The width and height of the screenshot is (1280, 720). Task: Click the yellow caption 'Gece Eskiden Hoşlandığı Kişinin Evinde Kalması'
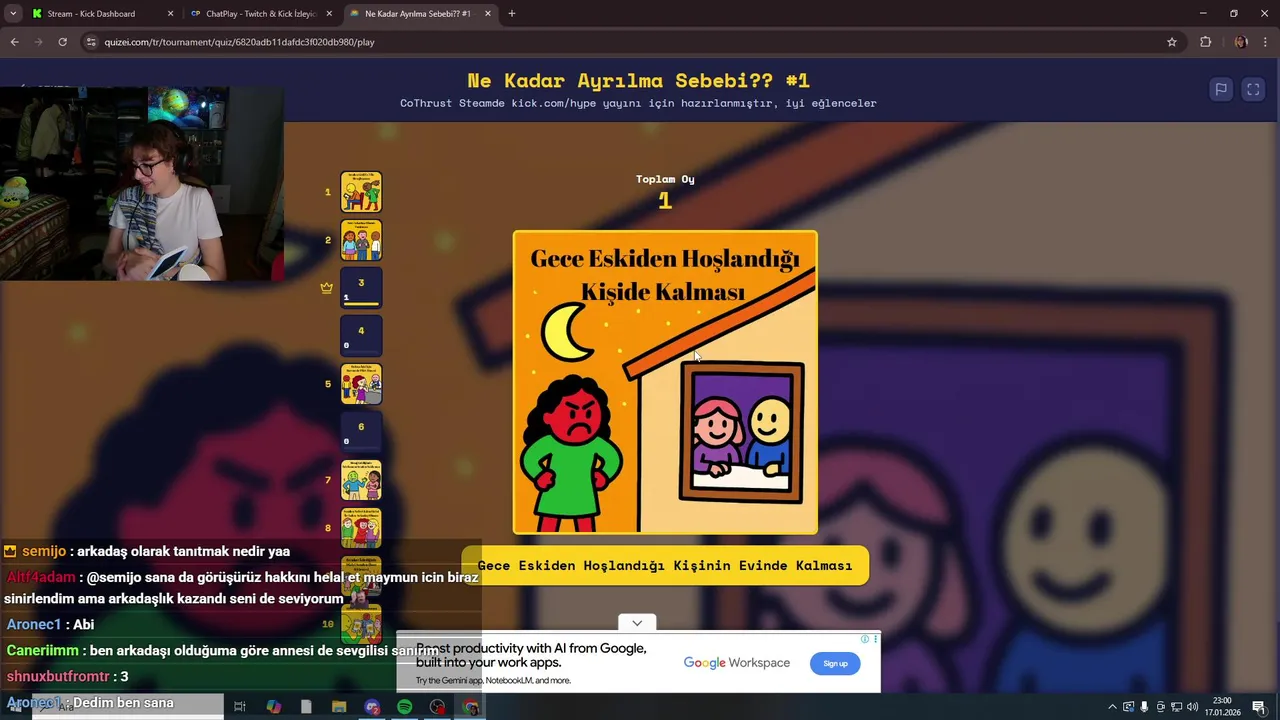click(x=665, y=565)
